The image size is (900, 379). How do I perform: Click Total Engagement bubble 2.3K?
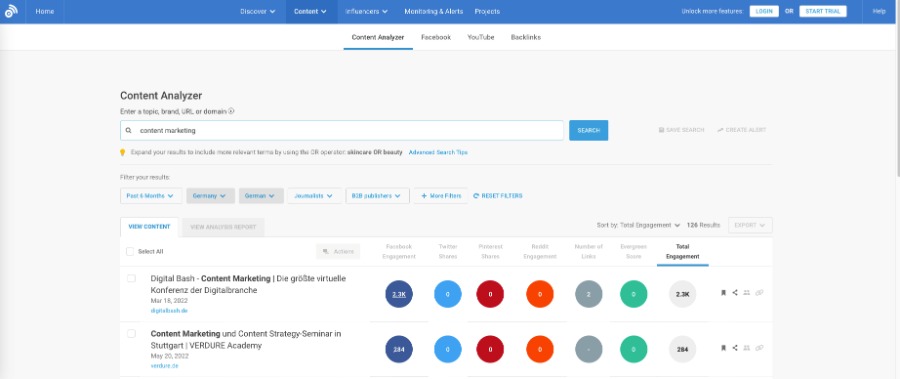(x=682, y=294)
